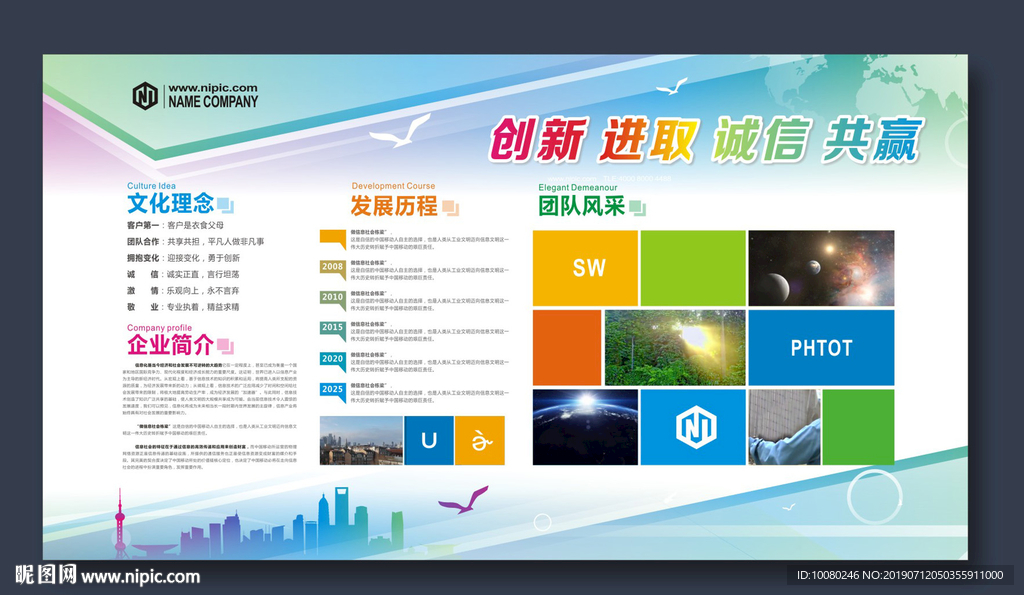
Task: Select the 企业简介 heading
Action: [x=170, y=345]
